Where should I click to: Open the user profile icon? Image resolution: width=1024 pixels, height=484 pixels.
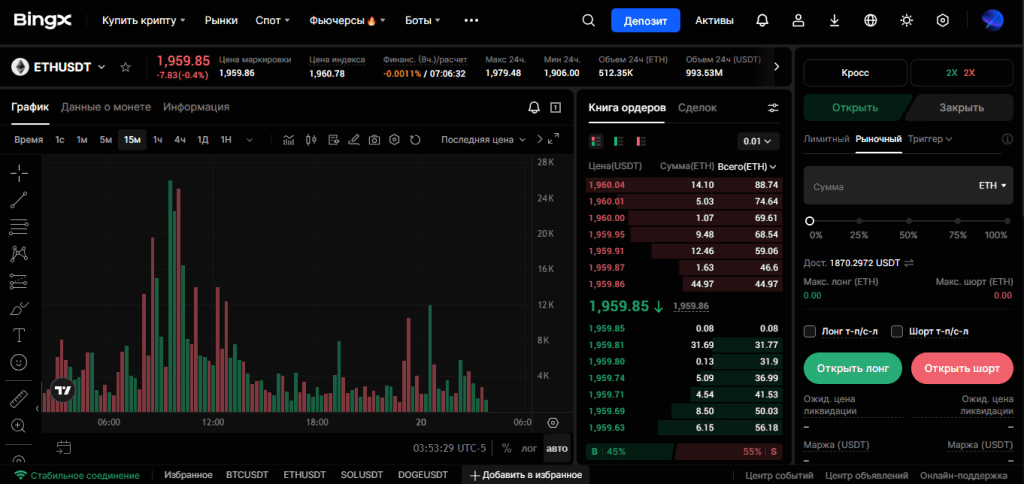pyautogui.click(x=798, y=20)
